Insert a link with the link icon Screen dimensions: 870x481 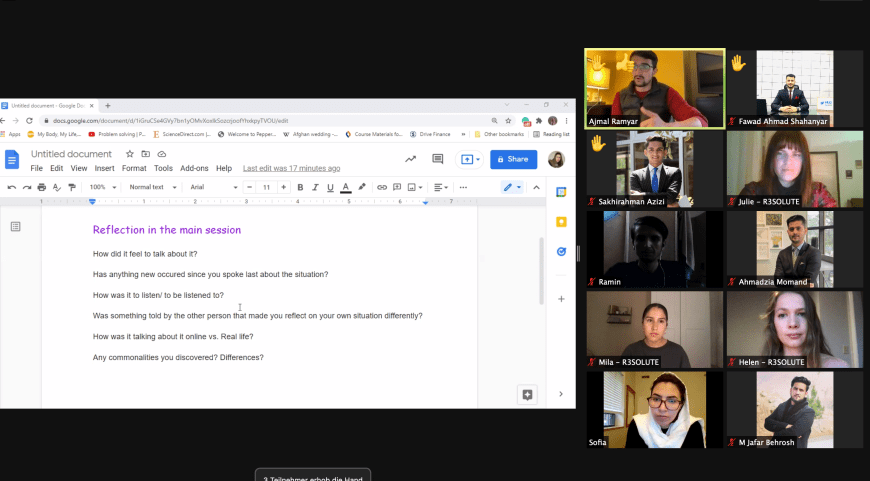tap(382, 187)
